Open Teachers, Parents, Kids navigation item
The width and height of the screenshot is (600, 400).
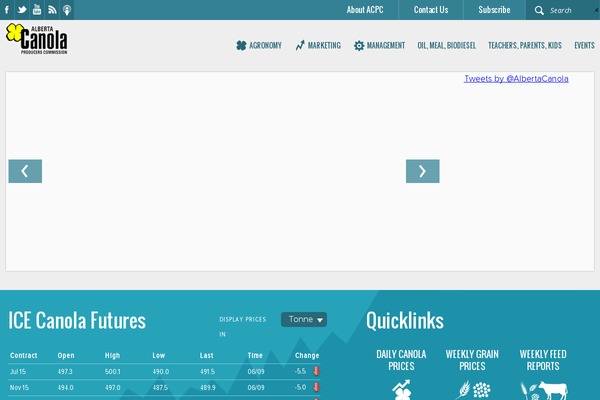click(525, 46)
